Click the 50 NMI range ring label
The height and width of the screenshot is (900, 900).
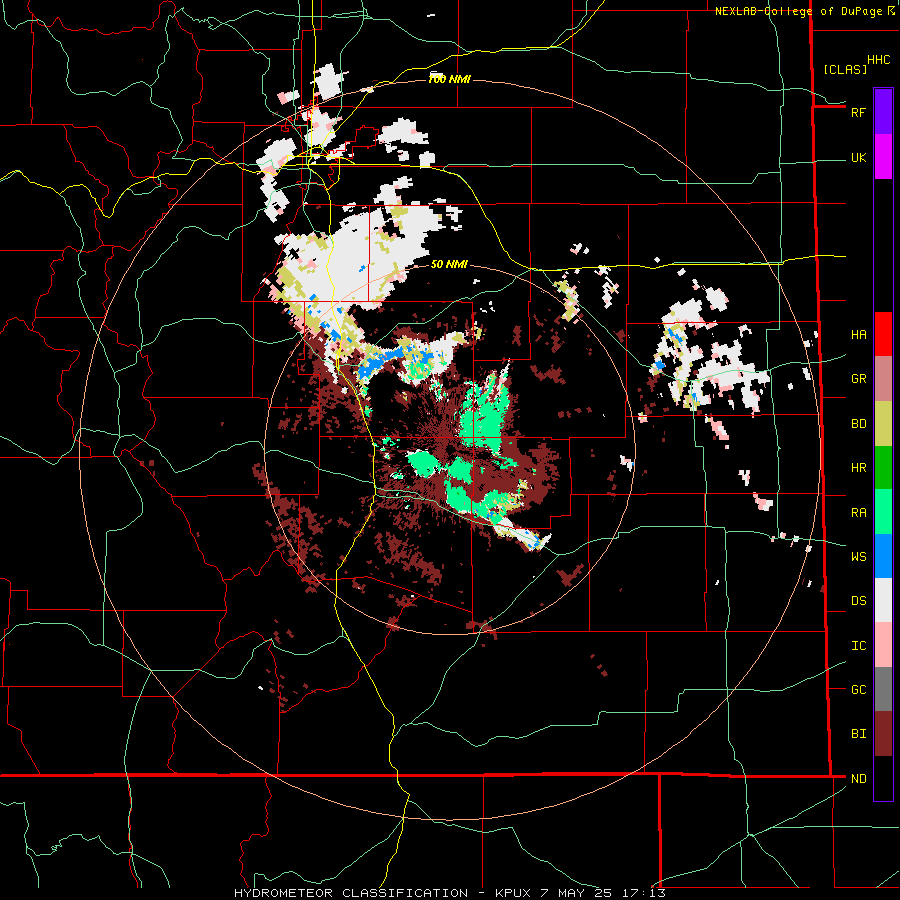tap(449, 264)
